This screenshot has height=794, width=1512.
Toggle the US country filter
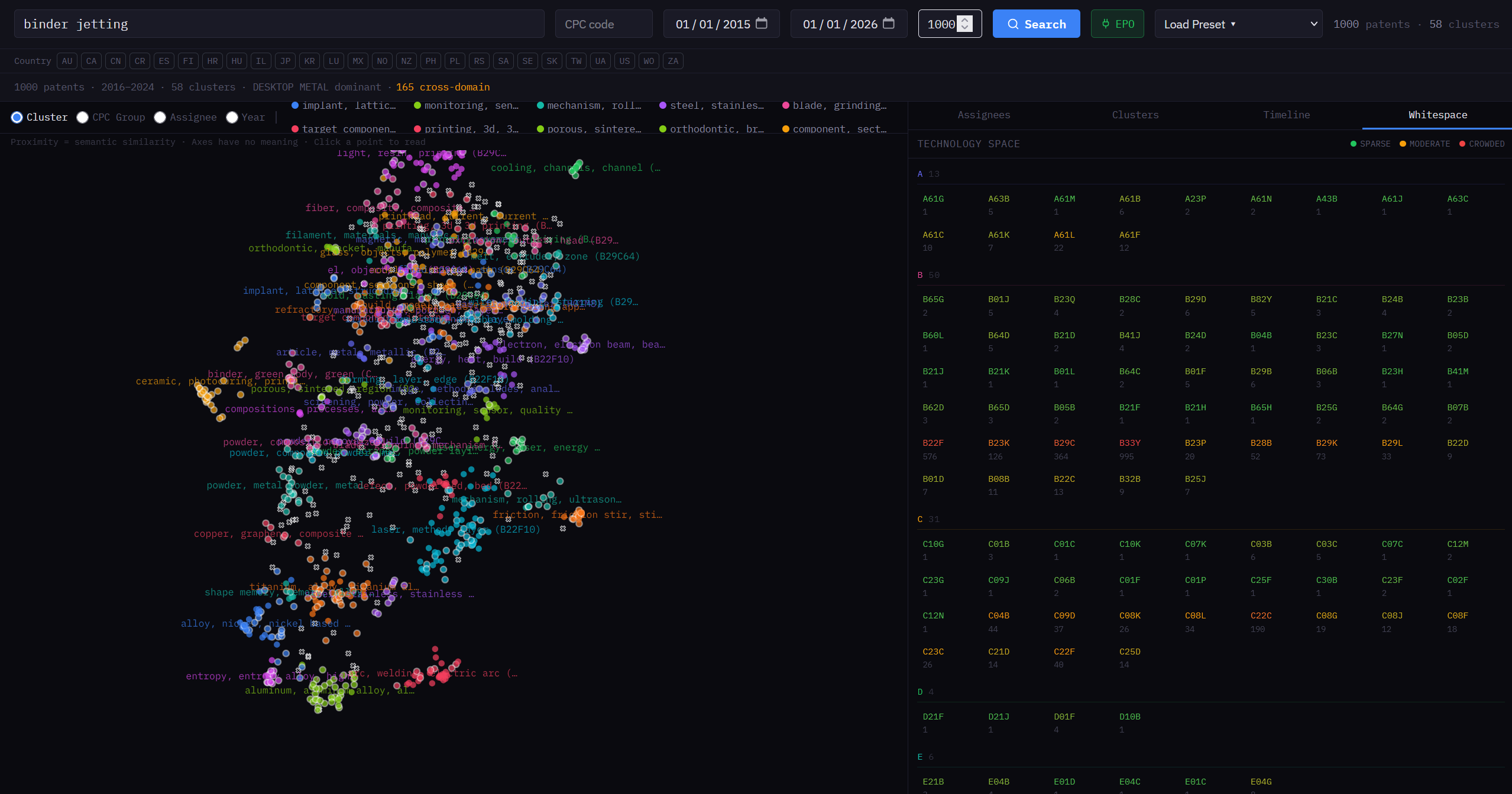[624, 61]
